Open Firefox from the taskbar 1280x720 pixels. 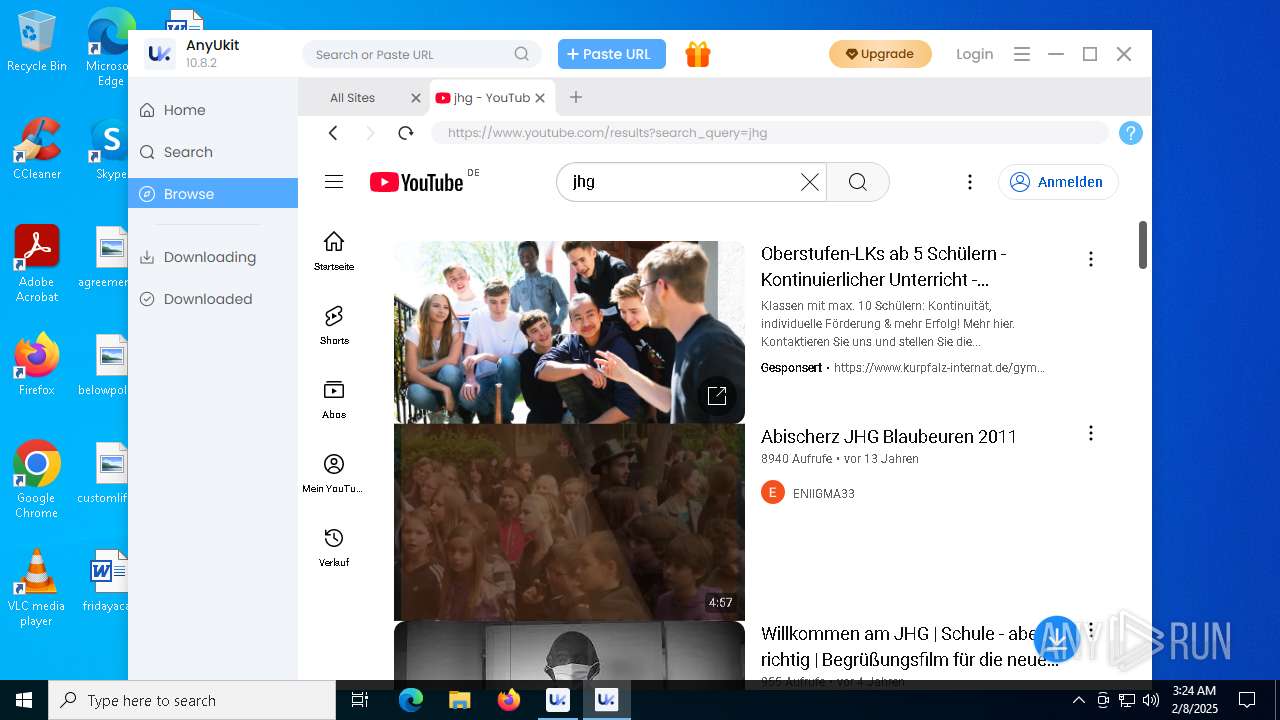509,700
